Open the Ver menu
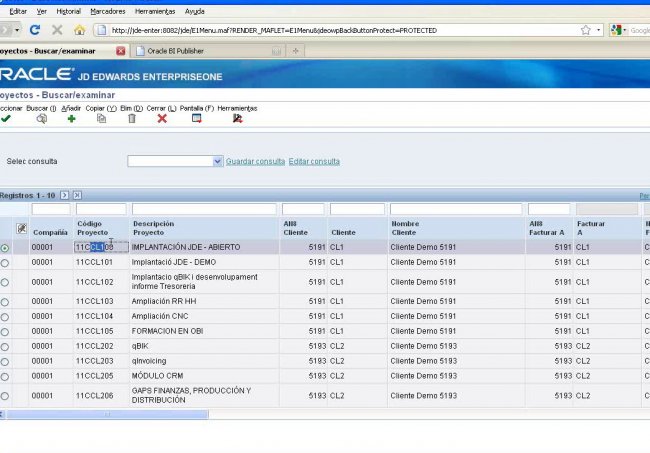The width and height of the screenshot is (650, 453). click(41, 11)
